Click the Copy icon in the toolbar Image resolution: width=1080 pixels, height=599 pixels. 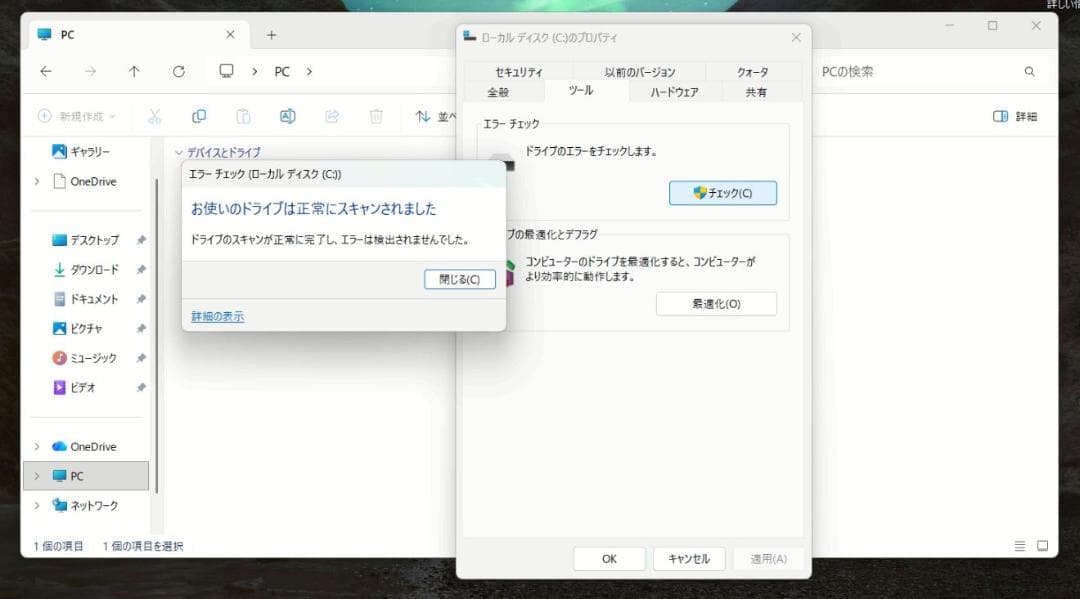click(x=198, y=116)
